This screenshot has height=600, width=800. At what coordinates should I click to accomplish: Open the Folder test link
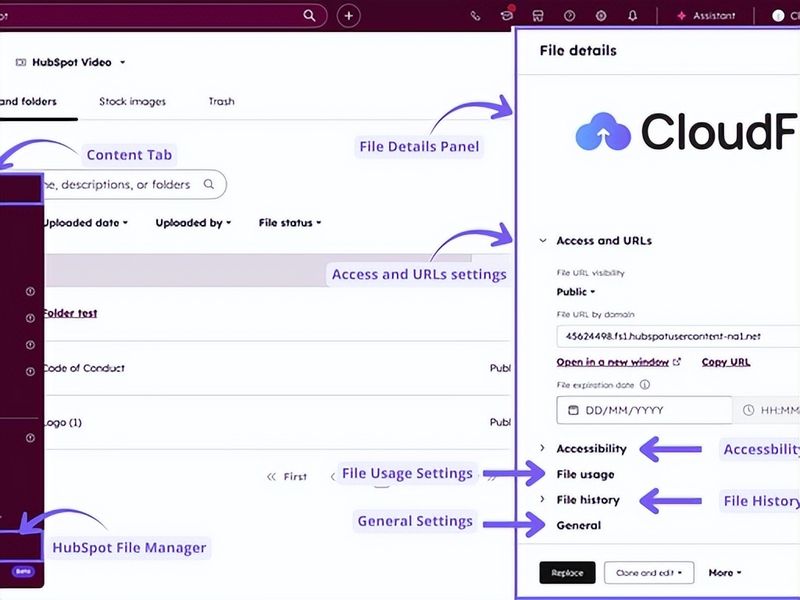click(70, 313)
